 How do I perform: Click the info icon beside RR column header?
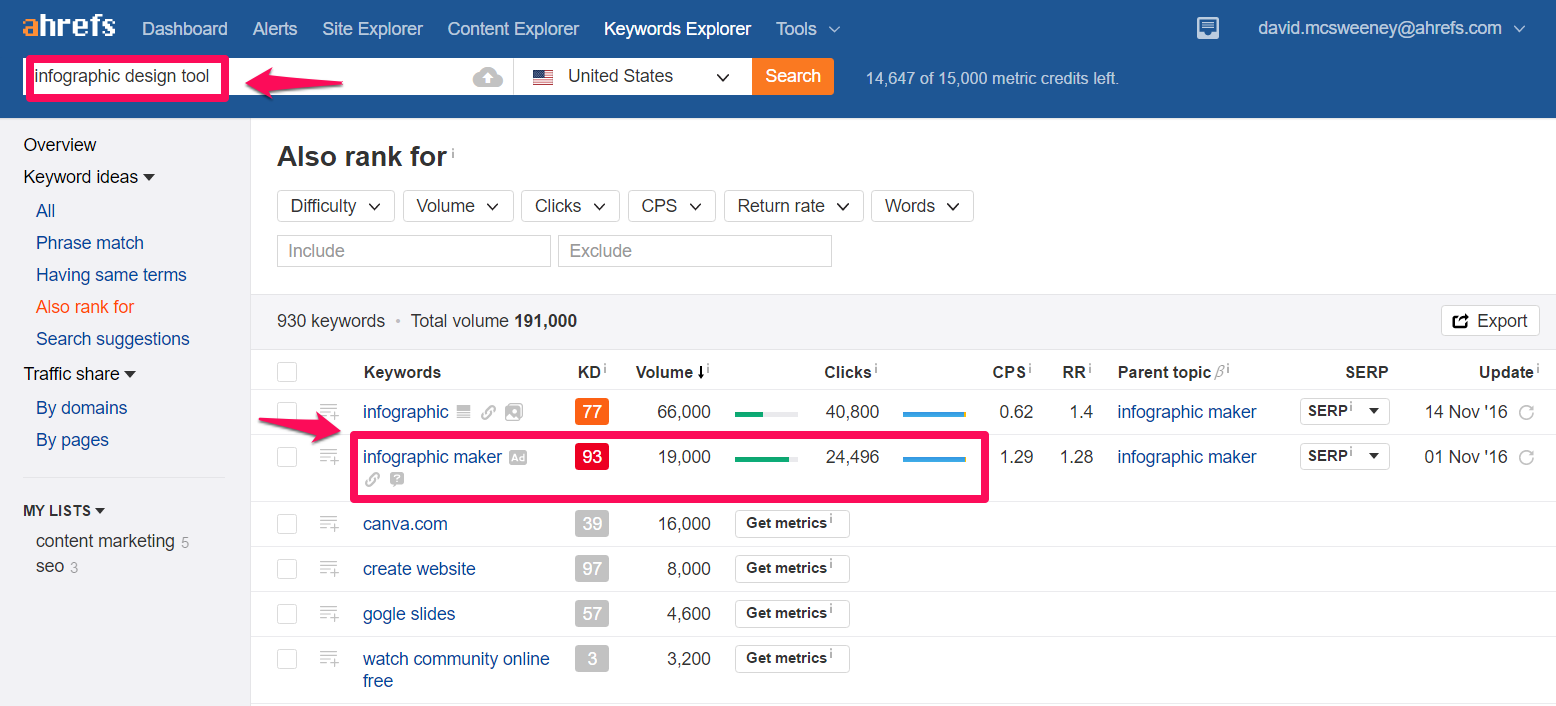click(1091, 369)
